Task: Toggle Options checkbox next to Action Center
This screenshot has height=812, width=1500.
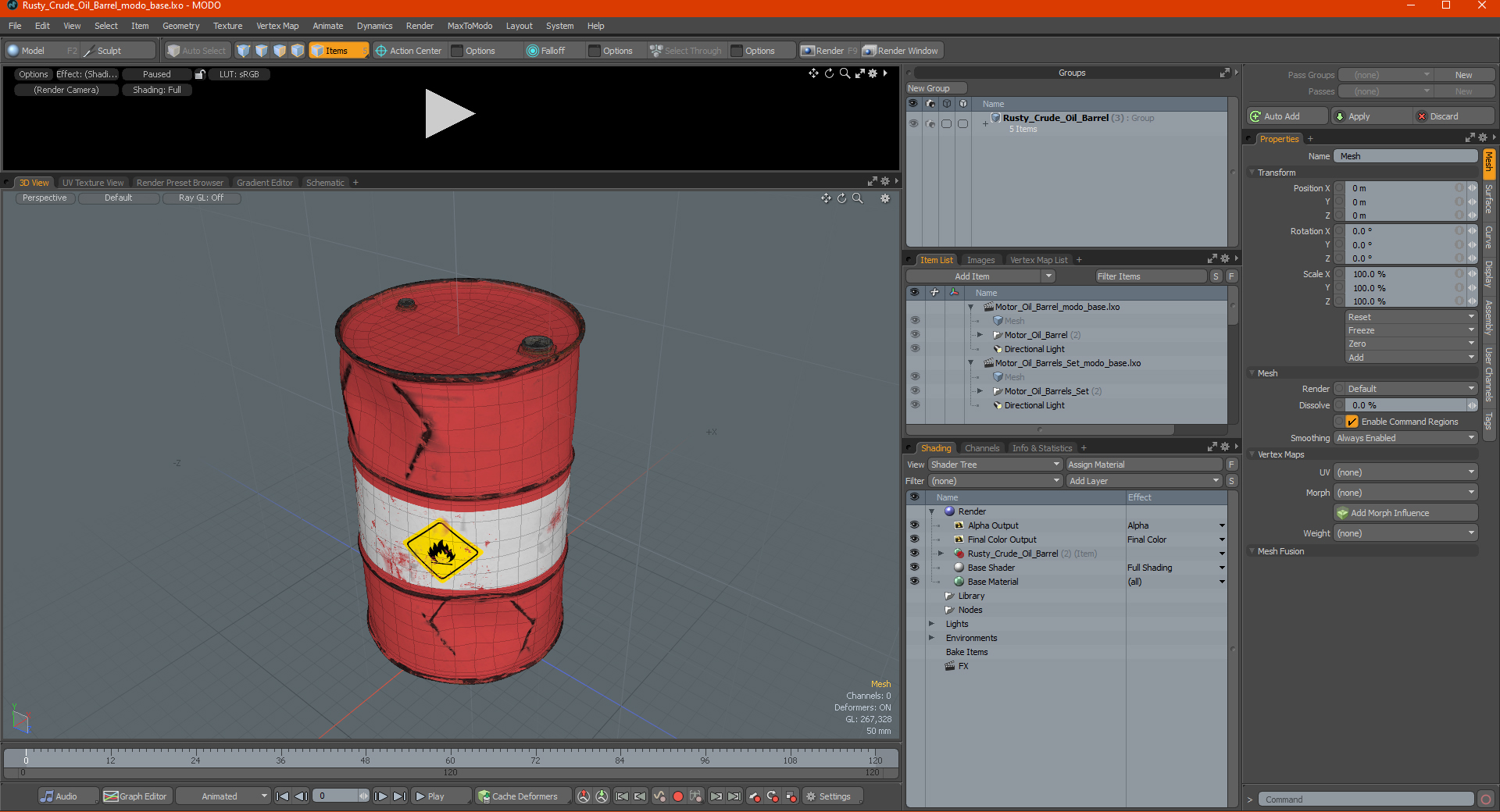Action: point(457,51)
